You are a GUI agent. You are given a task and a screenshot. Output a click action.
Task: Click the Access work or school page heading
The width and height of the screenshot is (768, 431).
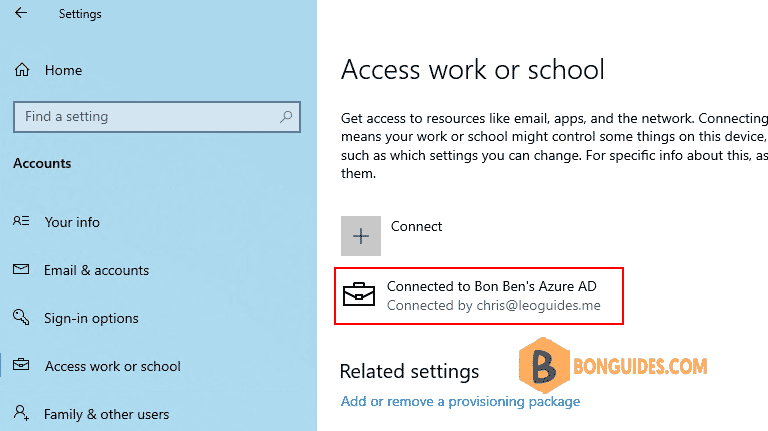click(473, 69)
